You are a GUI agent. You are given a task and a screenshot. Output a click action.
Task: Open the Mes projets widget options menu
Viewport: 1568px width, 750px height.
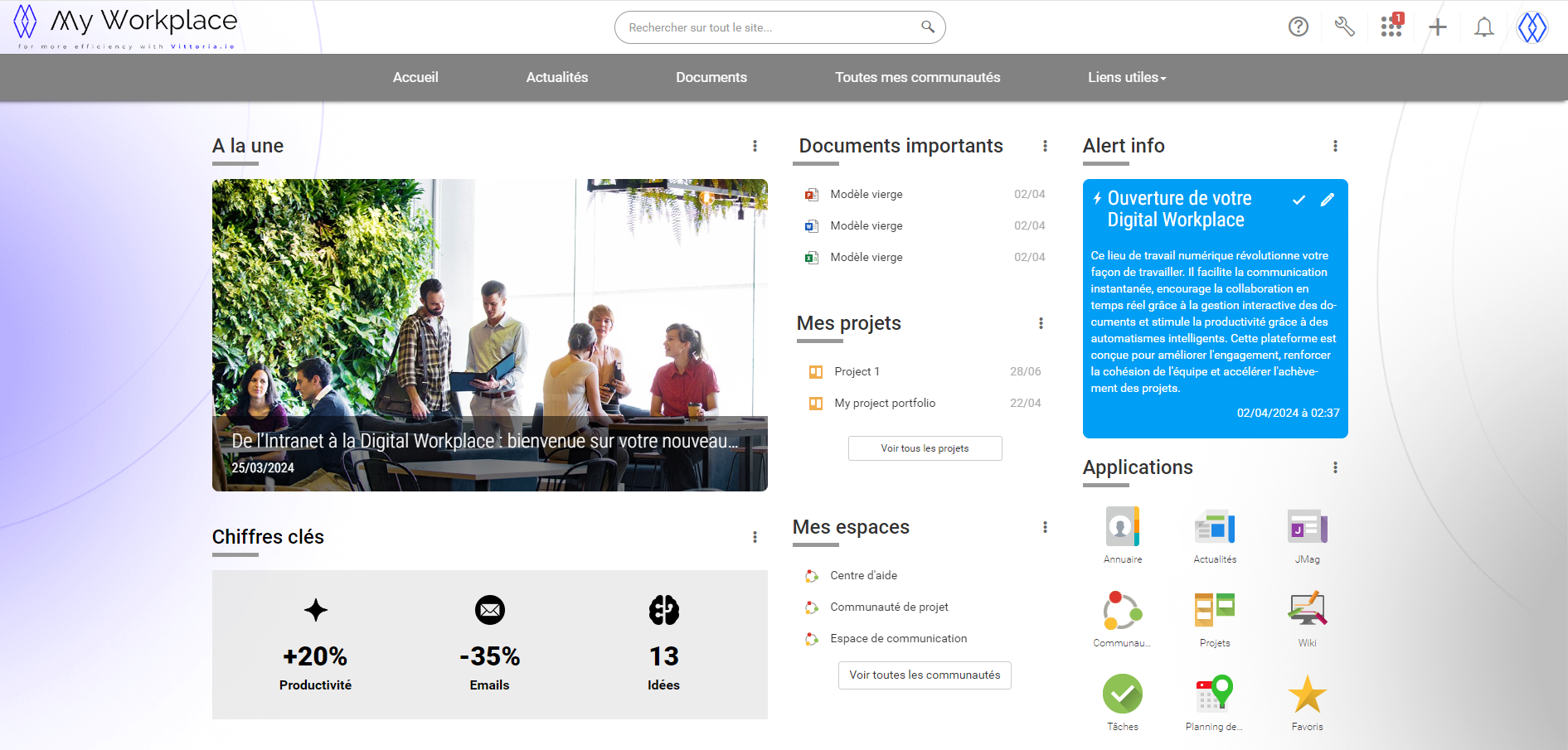pos(1041,323)
